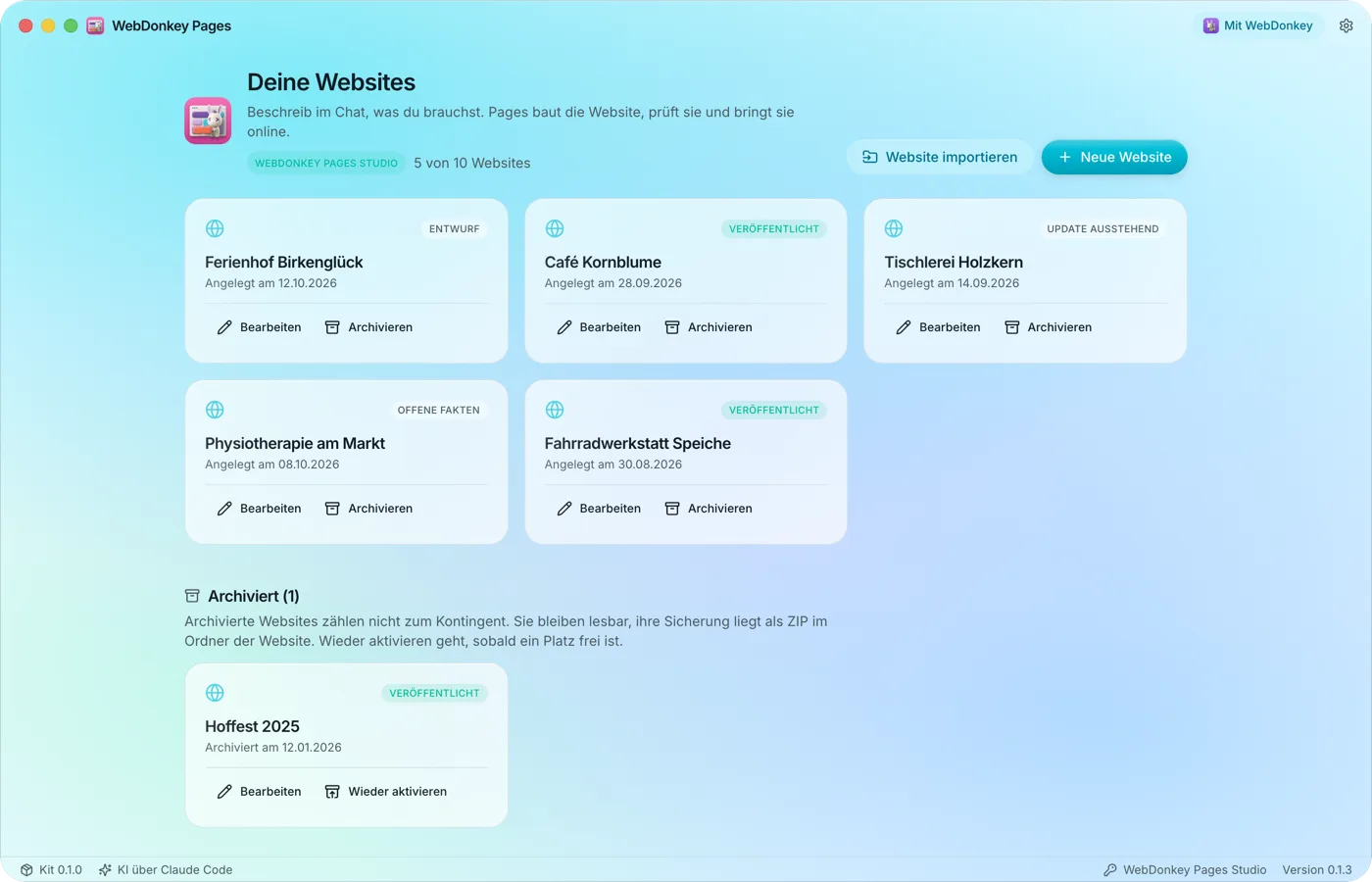Click globe icon on Ferienhof Birkenglück card

[x=215, y=228]
